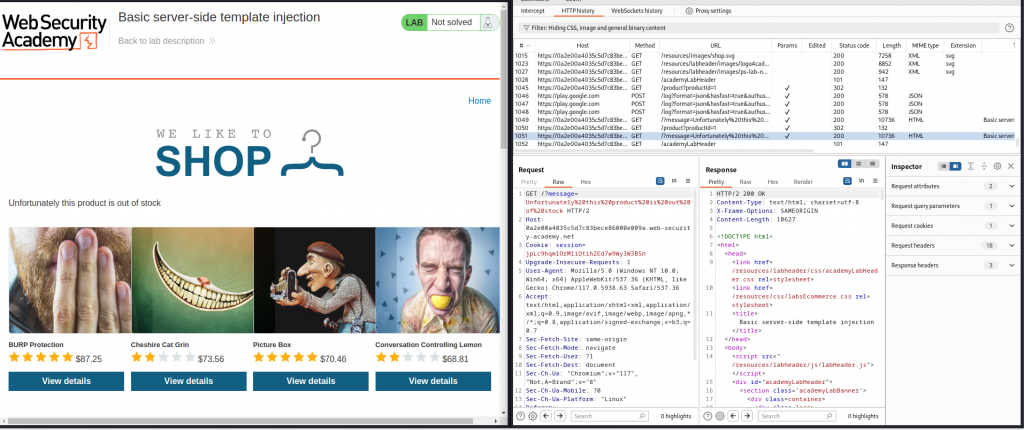Click the Response pane word-wrap toggle icon
This screenshot has width=1024, height=430.
pyautogui.click(x=847, y=181)
